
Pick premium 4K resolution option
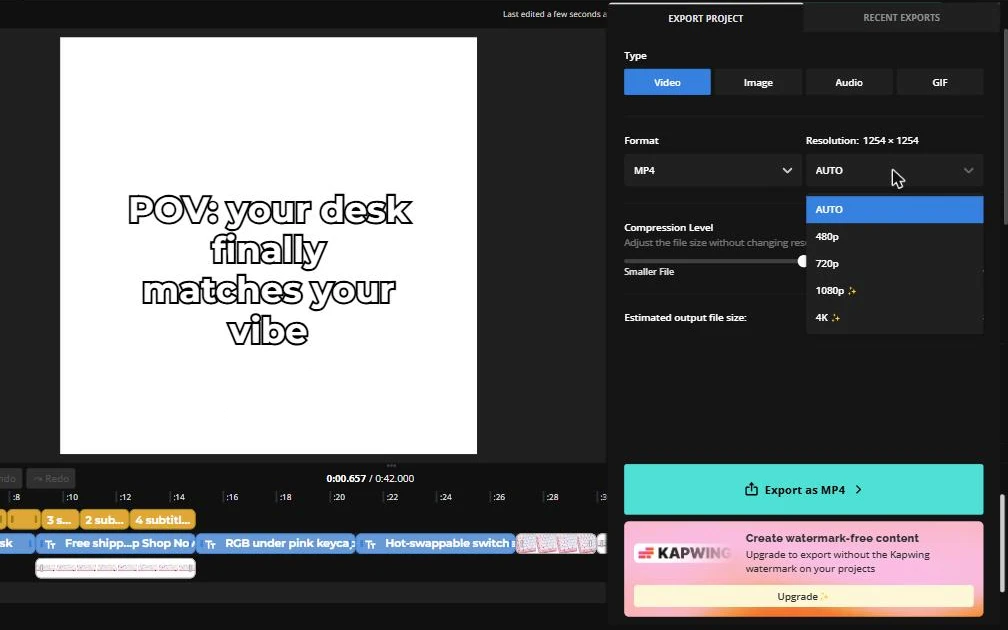coord(894,318)
